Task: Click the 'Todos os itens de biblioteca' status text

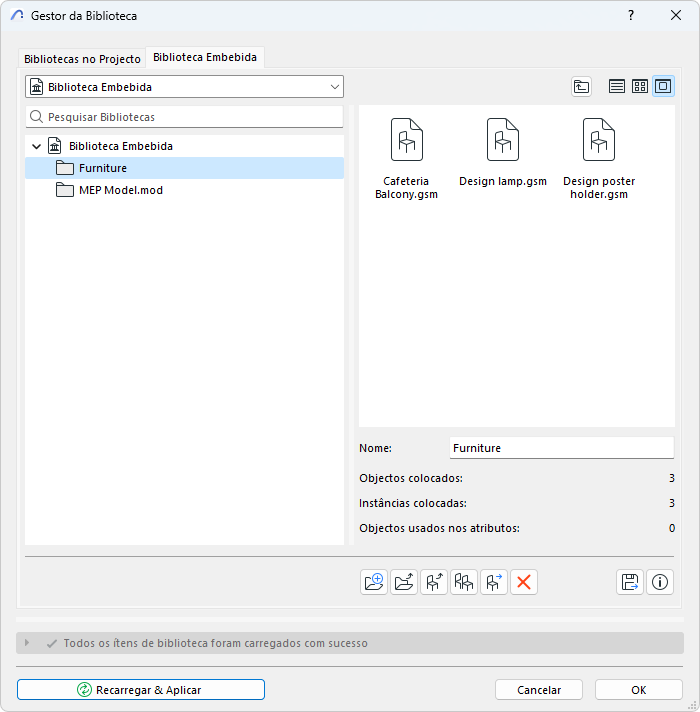Action: point(216,643)
